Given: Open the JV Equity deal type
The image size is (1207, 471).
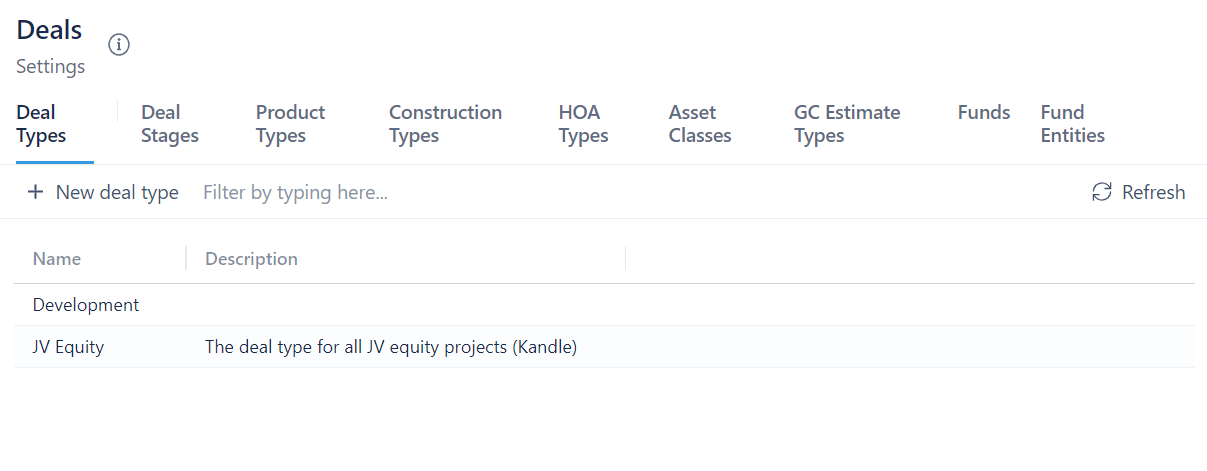Looking at the screenshot, I should (68, 347).
